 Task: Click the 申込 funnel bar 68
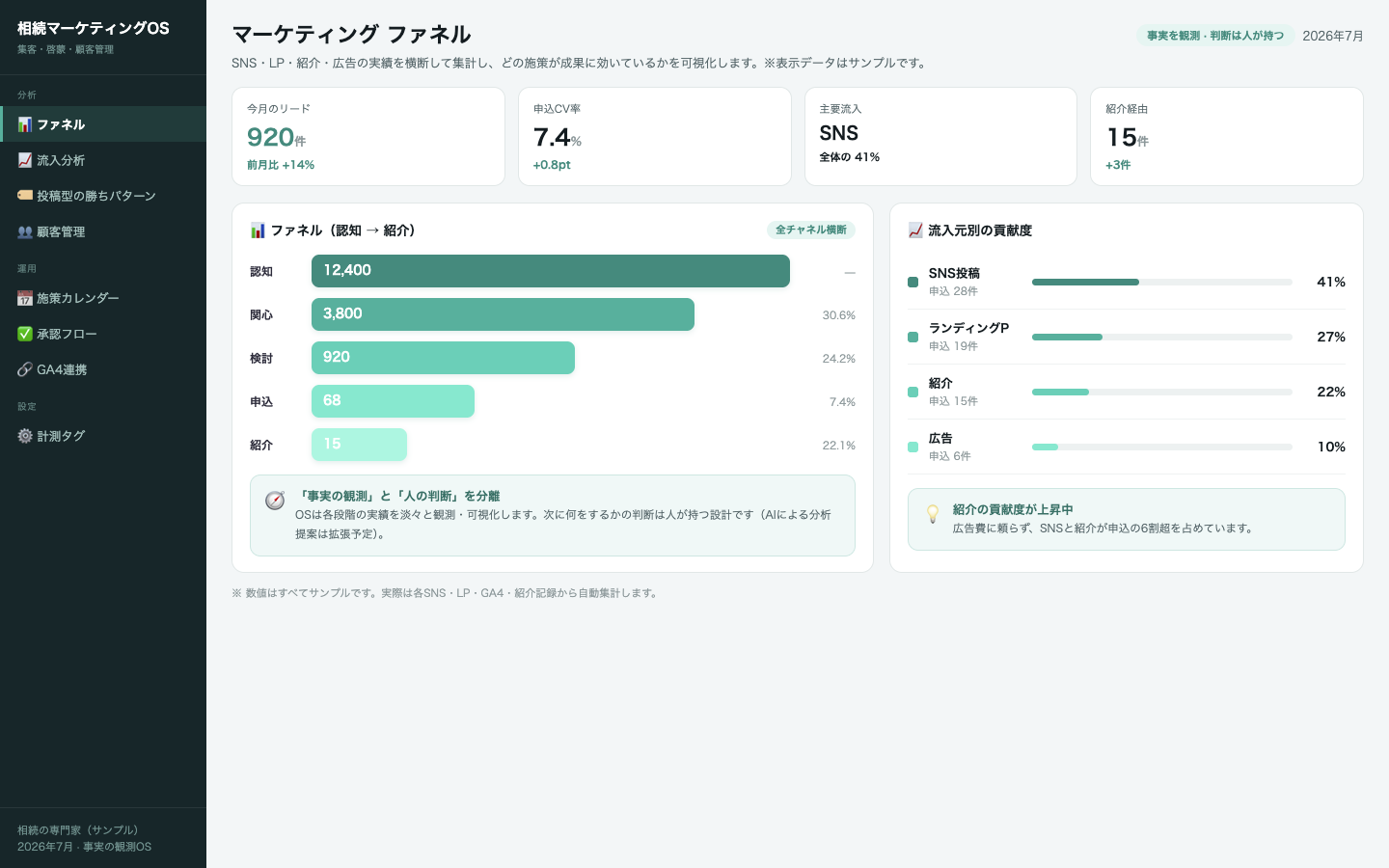click(393, 401)
